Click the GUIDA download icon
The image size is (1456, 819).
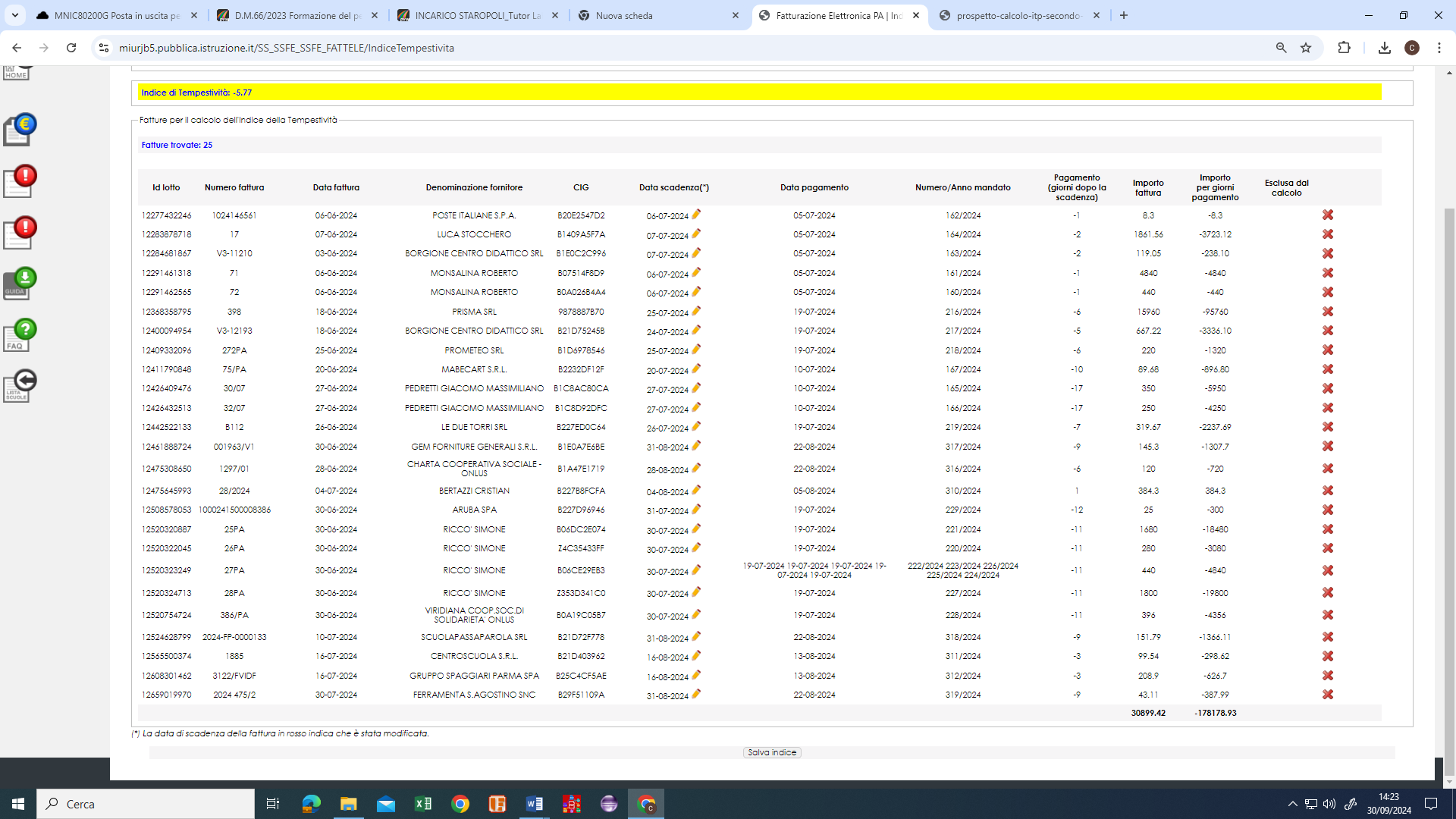[20, 284]
